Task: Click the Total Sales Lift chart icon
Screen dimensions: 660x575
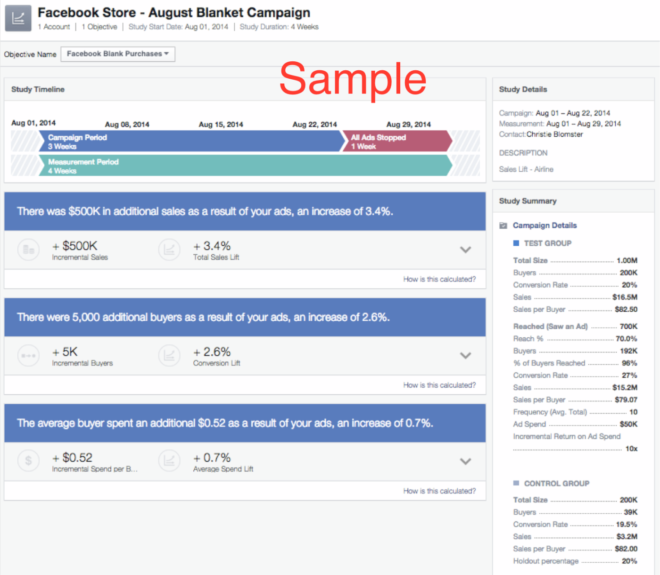Action: click(169, 250)
